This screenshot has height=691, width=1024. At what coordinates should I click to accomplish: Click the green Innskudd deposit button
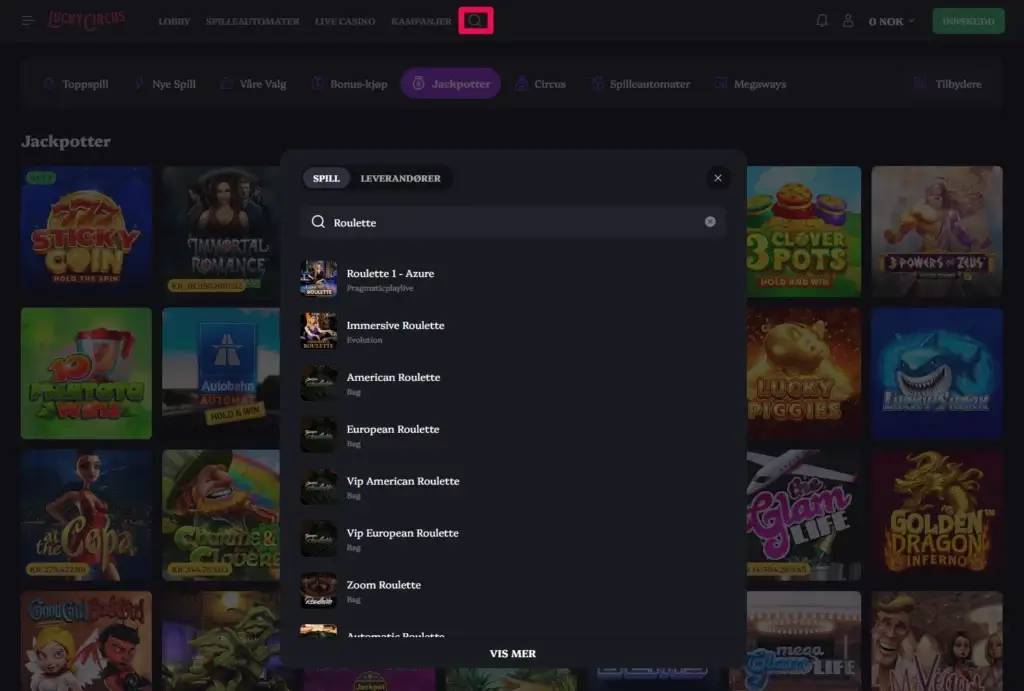[x=968, y=21]
